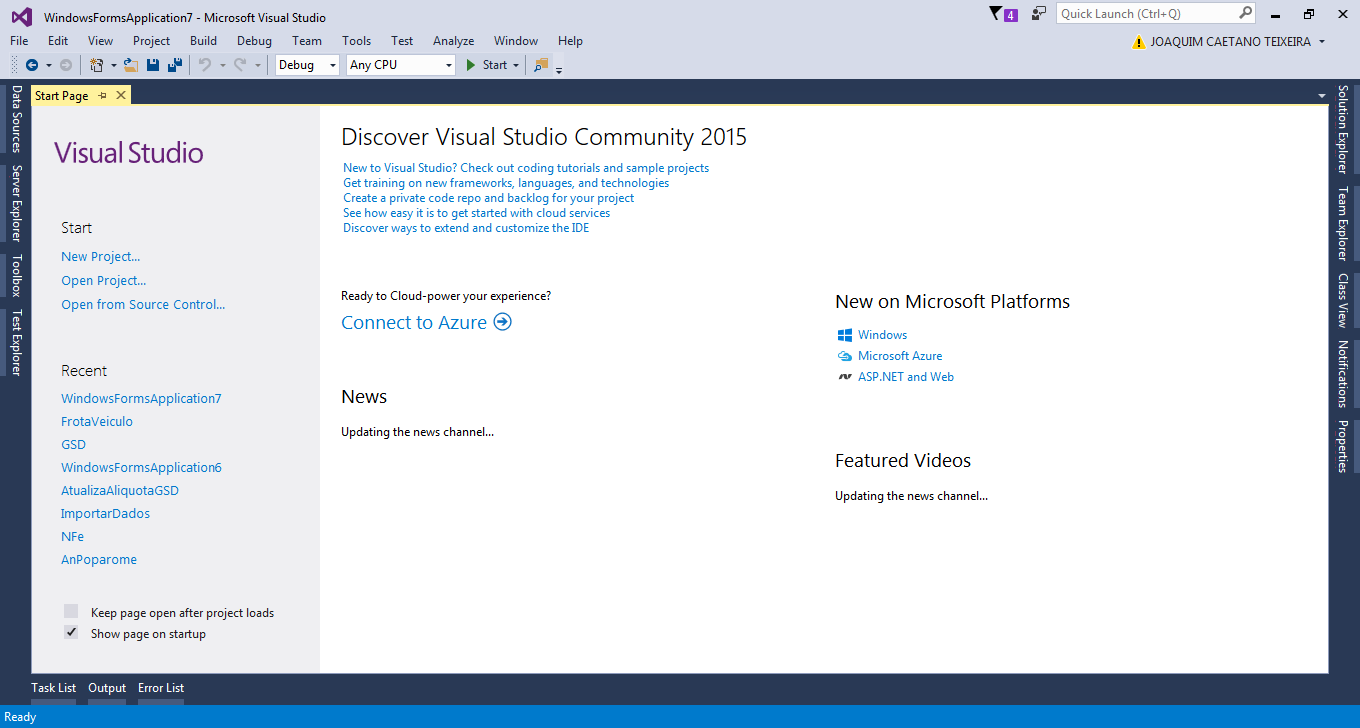
Task: Open the Build menu
Action: pos(203,41)
